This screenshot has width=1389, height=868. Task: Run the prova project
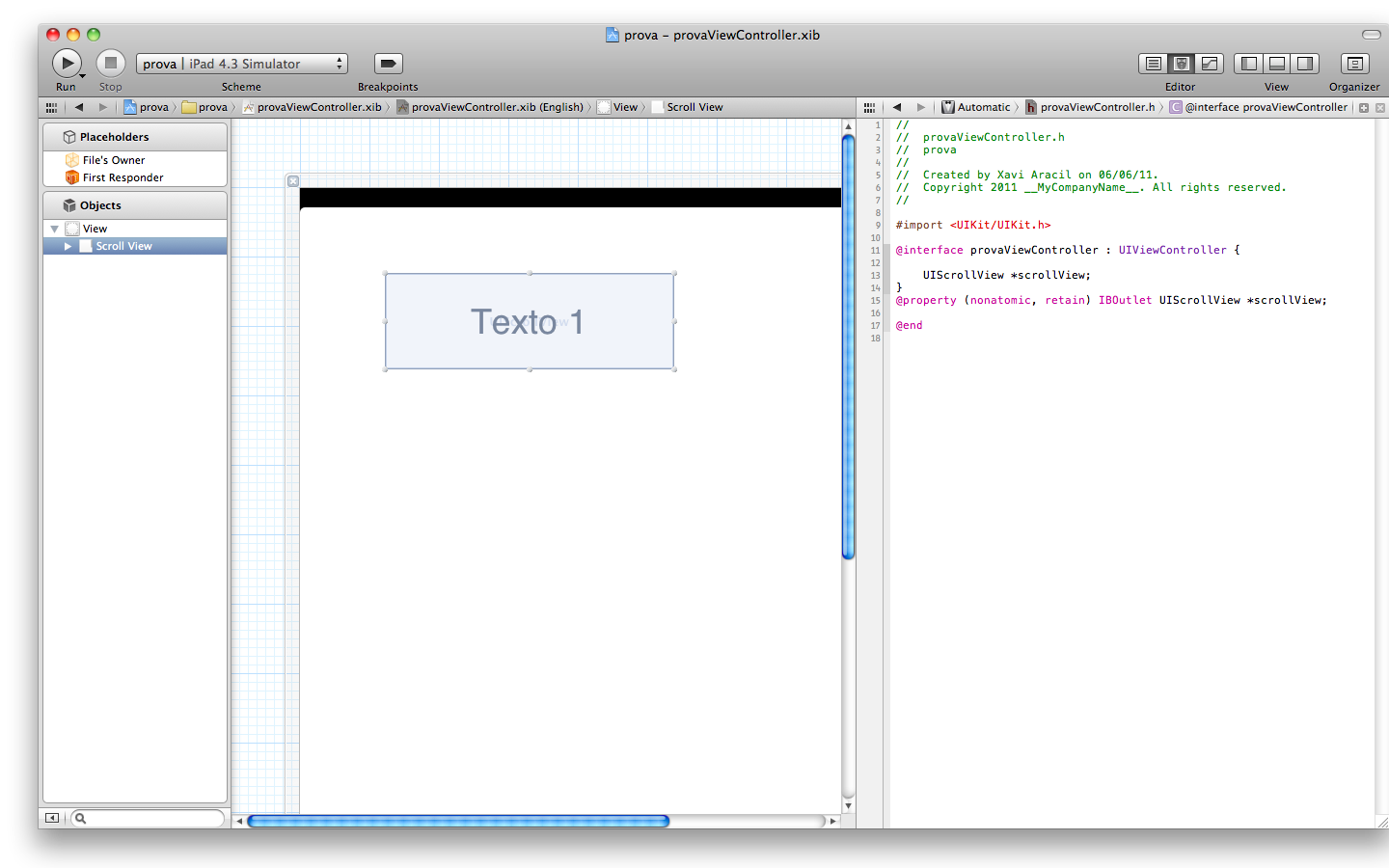click(66, 64)
